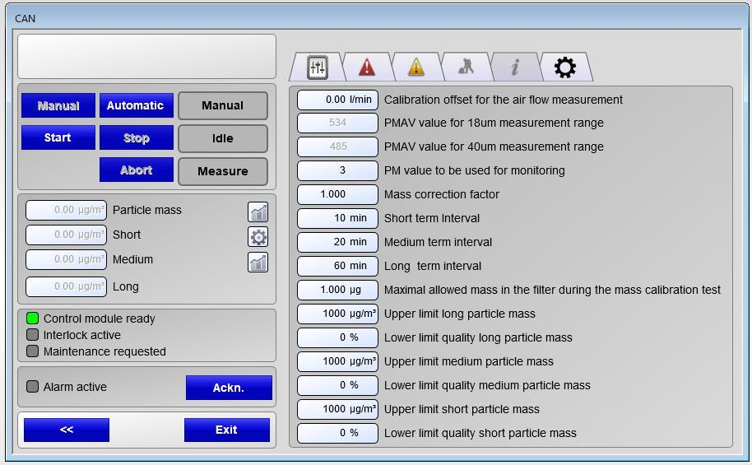Acknowledge alarm with Ackn. button

tap(228, 387)
